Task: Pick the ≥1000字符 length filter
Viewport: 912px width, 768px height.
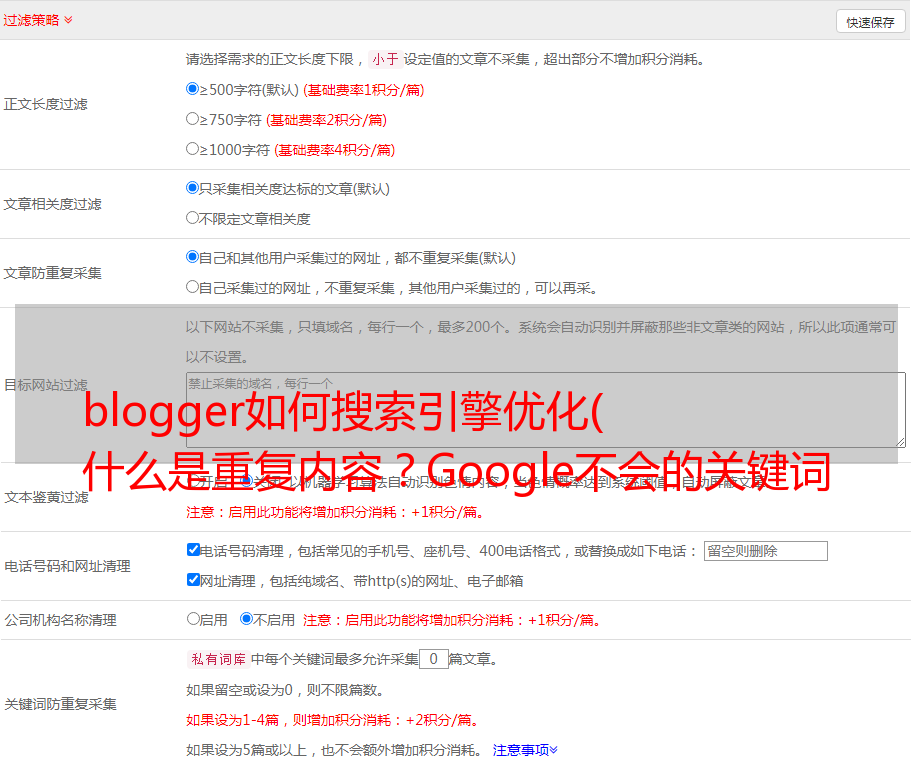Action: coord(192,148)
